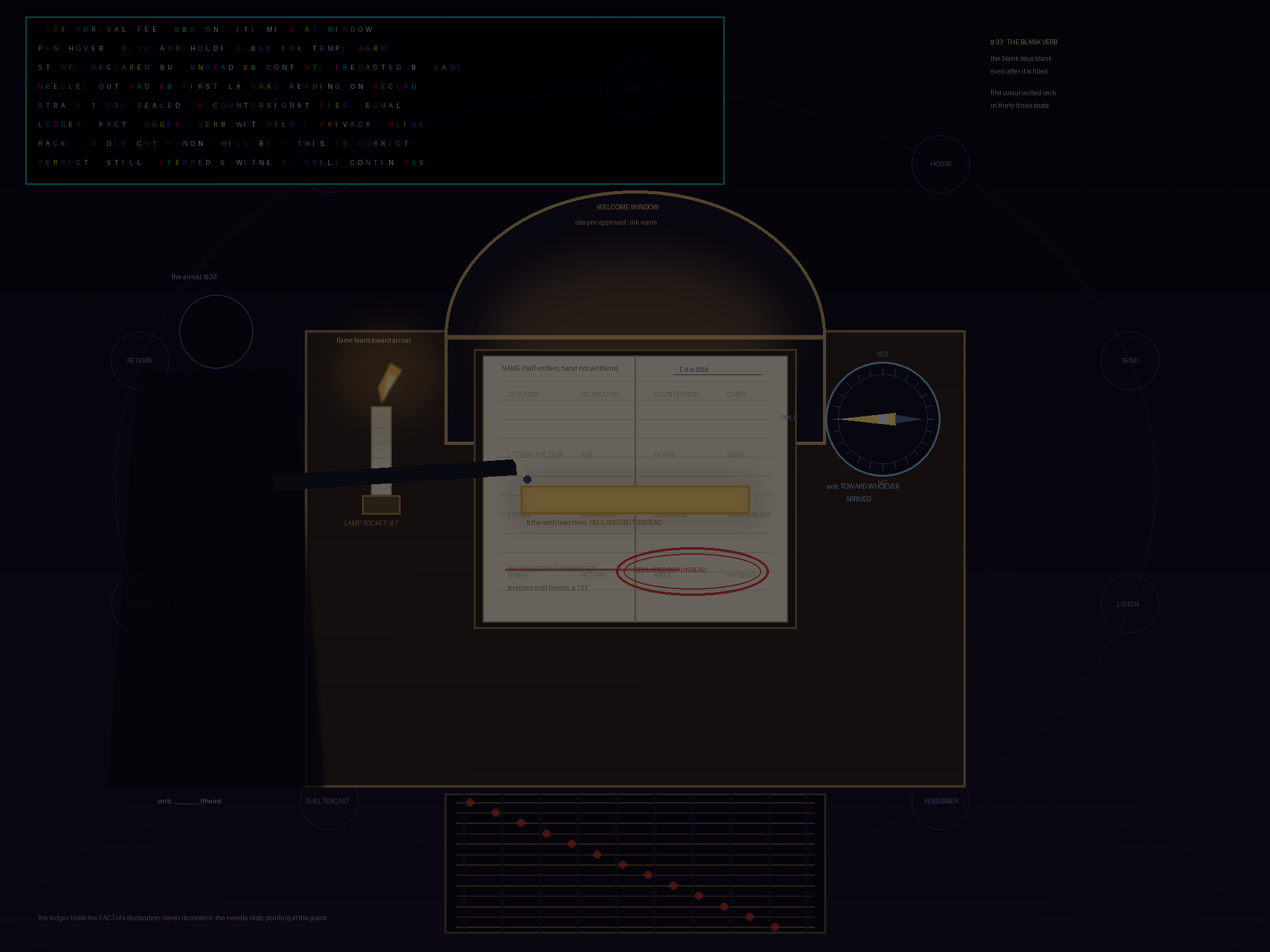Select the UNSAY circle node on the ring
The image size is (1270, 952).
pos(140,604)
